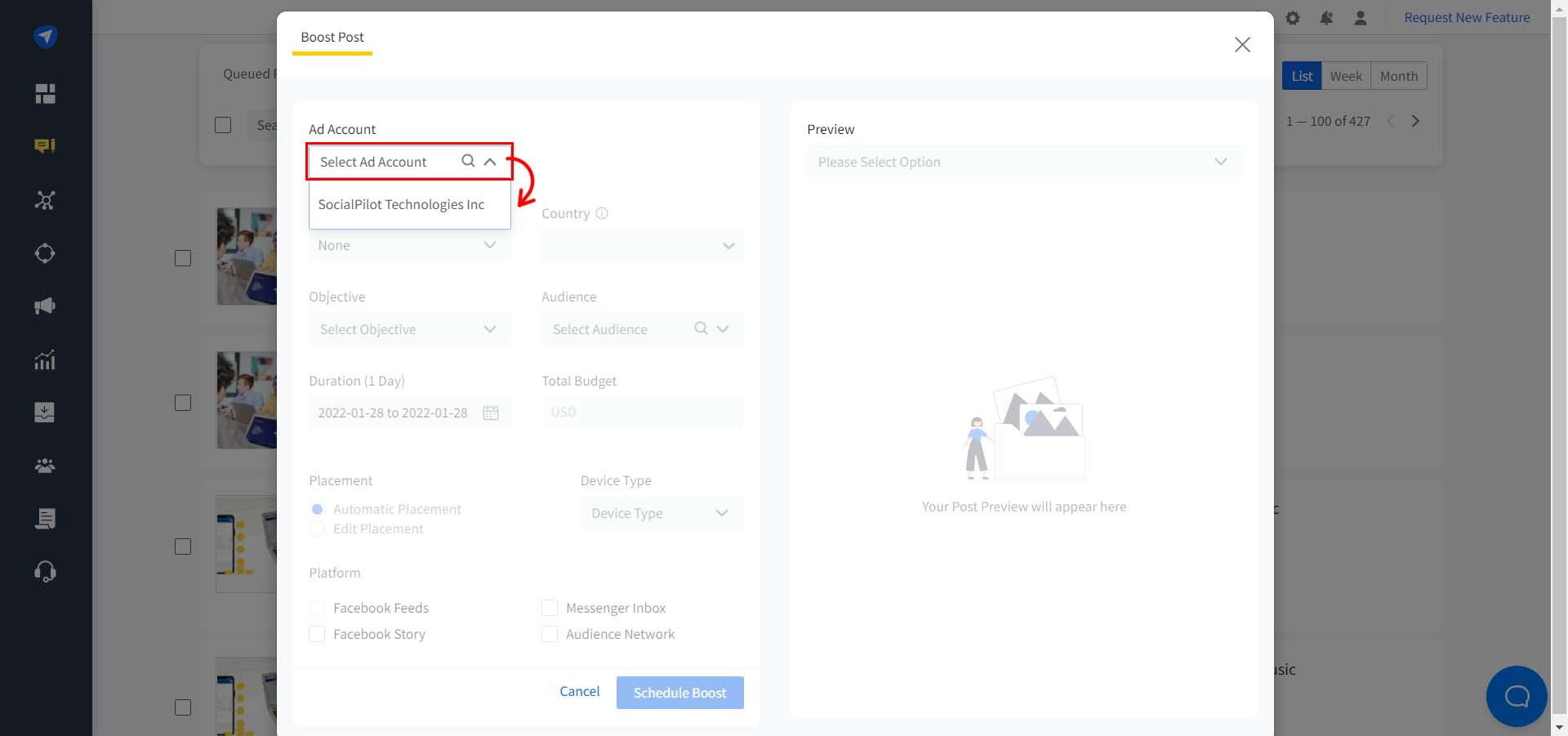1568x736 pixels.
Task: Open the chat support bubble
Action: [x=1517, y=696]
